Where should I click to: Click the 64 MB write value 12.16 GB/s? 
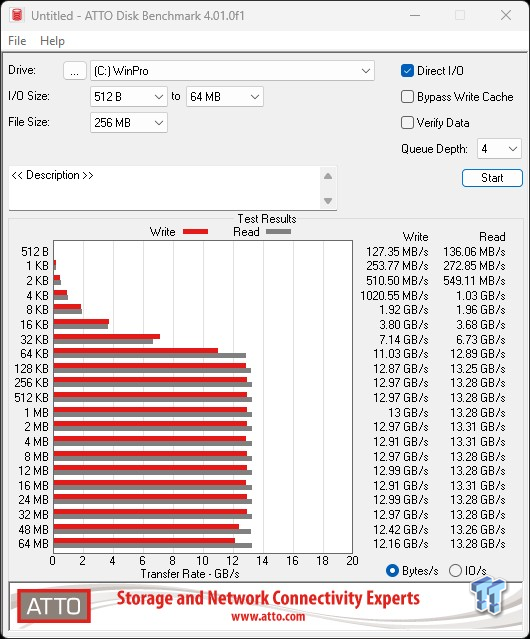(401, 544)
